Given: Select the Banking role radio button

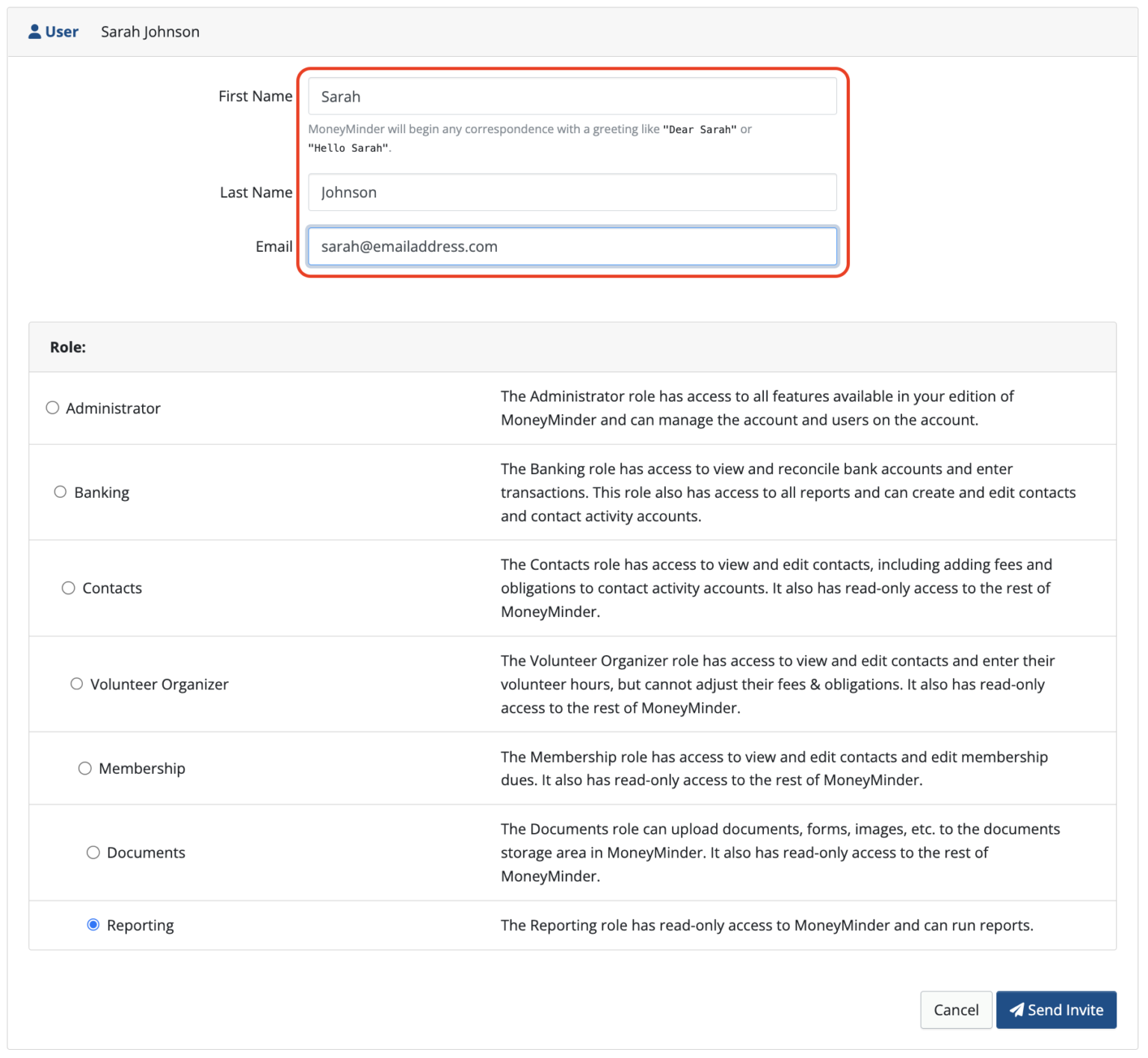Looking at the screenshot, I should pos(61,492).
